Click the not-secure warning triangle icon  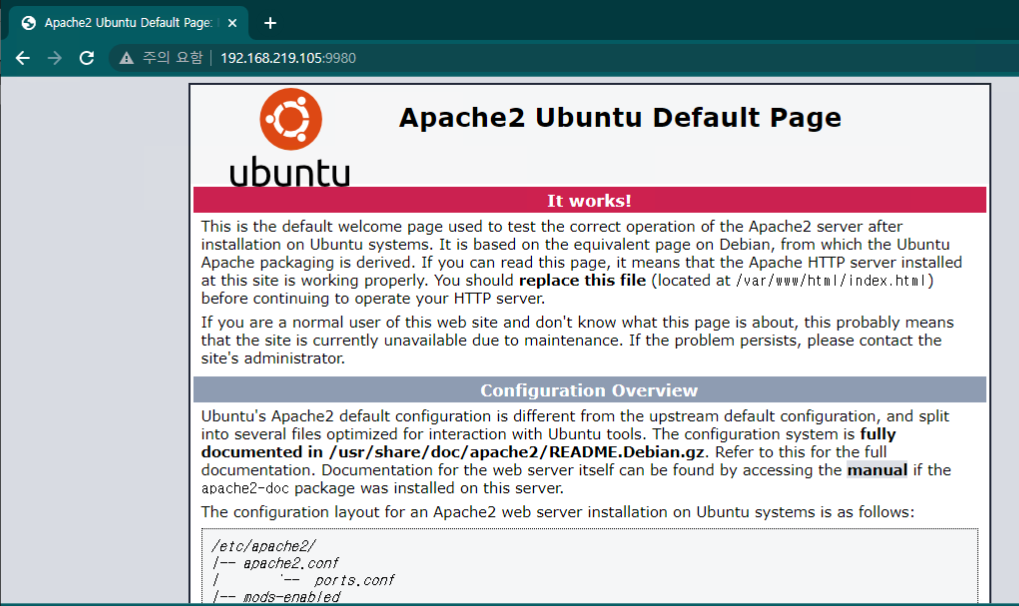pyautogui.click(x=126, y=59)
